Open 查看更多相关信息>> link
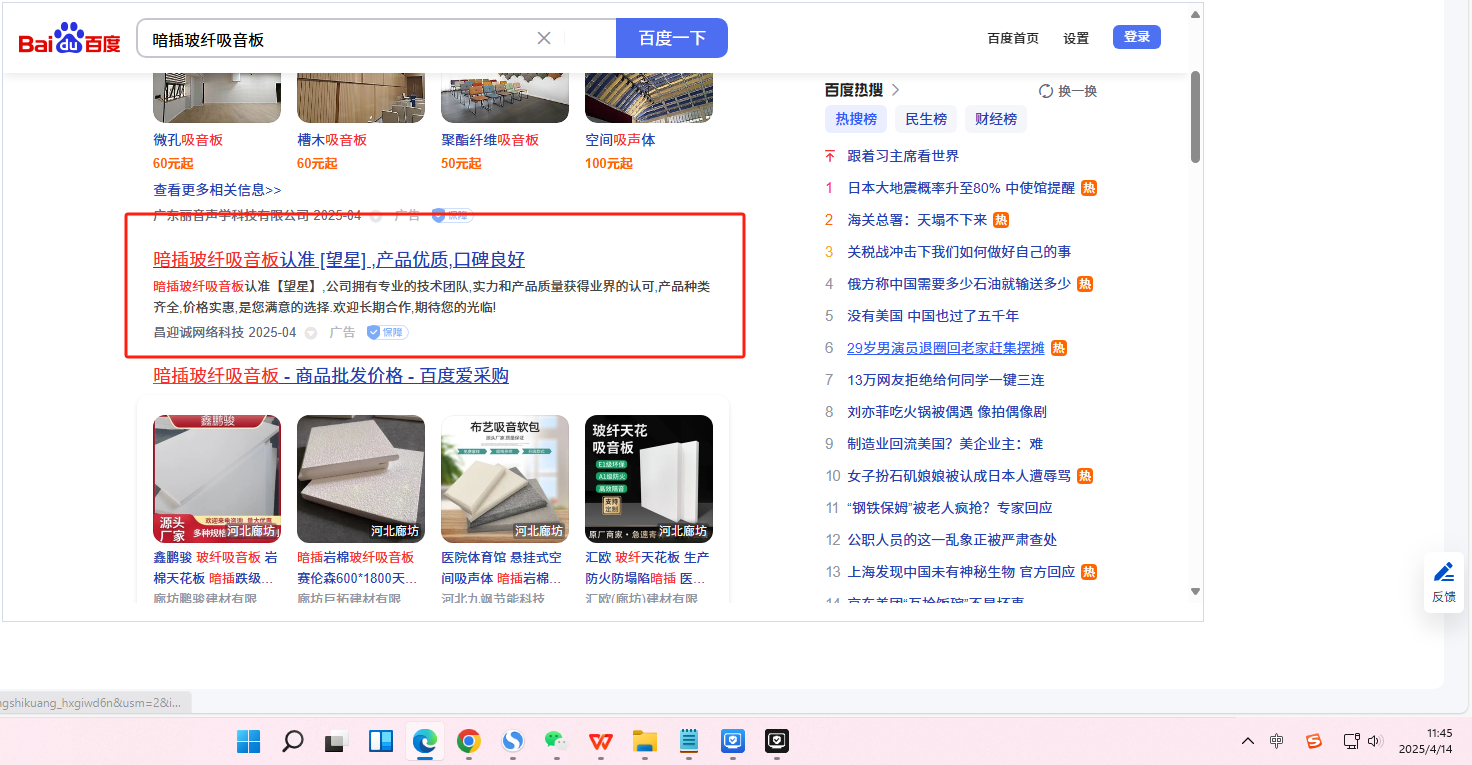1472x765 pixels. point(217,190)
